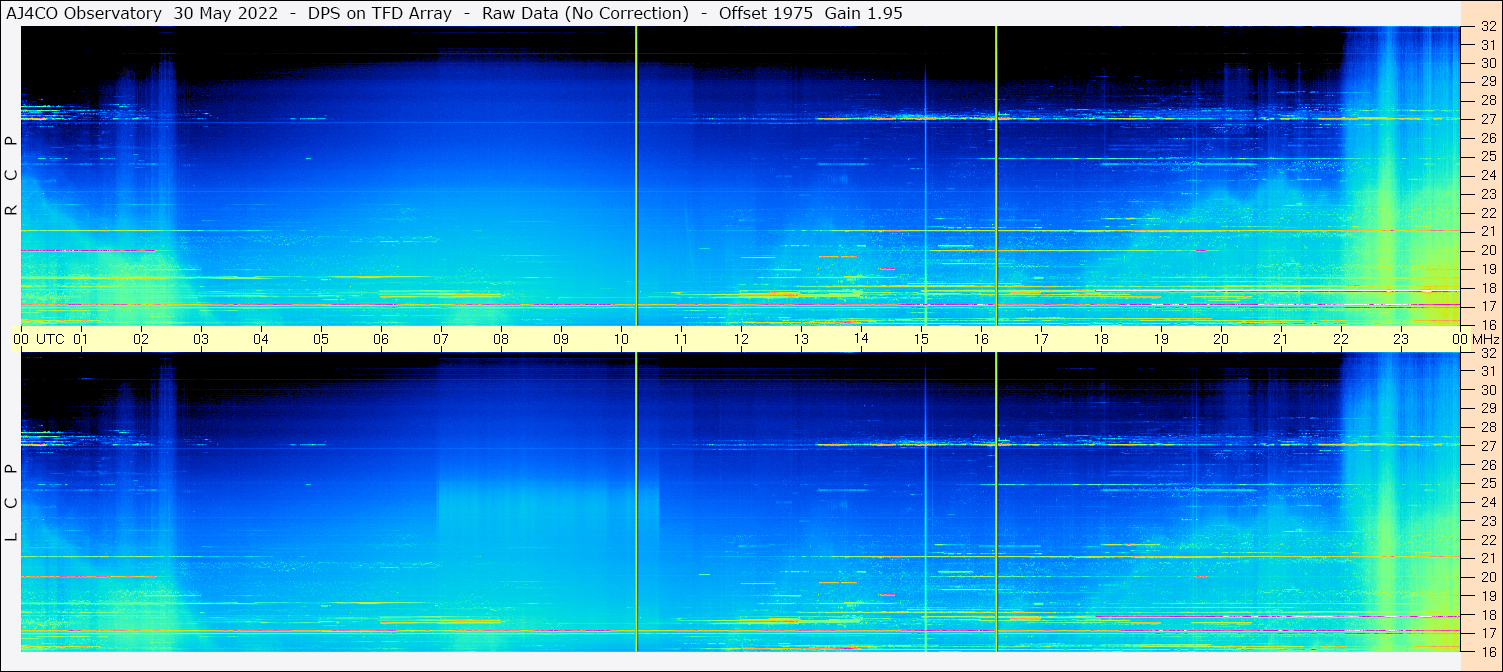Viewport: 1503px width, 672px height.
Task: Click the 27 MHz label of the RCP panel
Action: 1487,119
